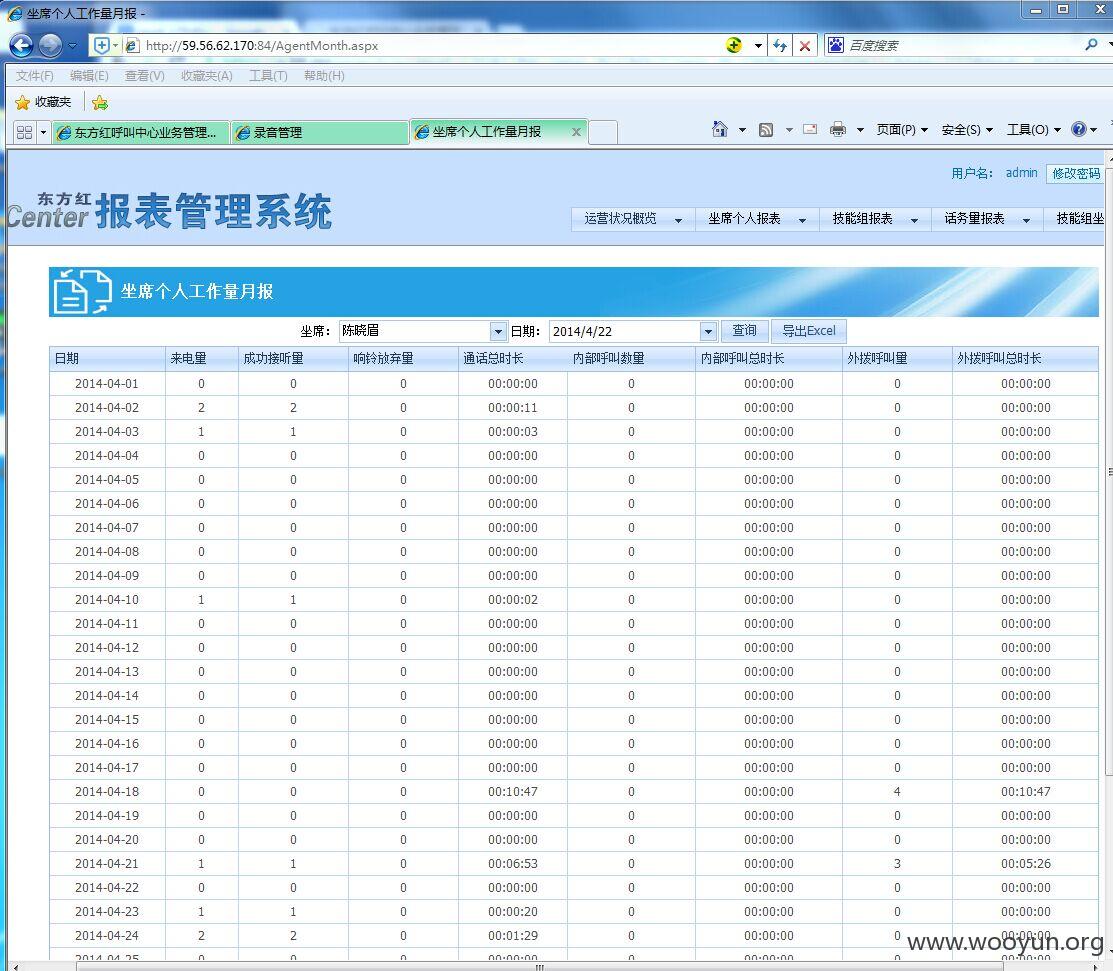Switch to 东方红呼叫中心业务管理 tab
Image resolution: width=1113 pixels, height=971 pixels.
(x=141, y=132)
